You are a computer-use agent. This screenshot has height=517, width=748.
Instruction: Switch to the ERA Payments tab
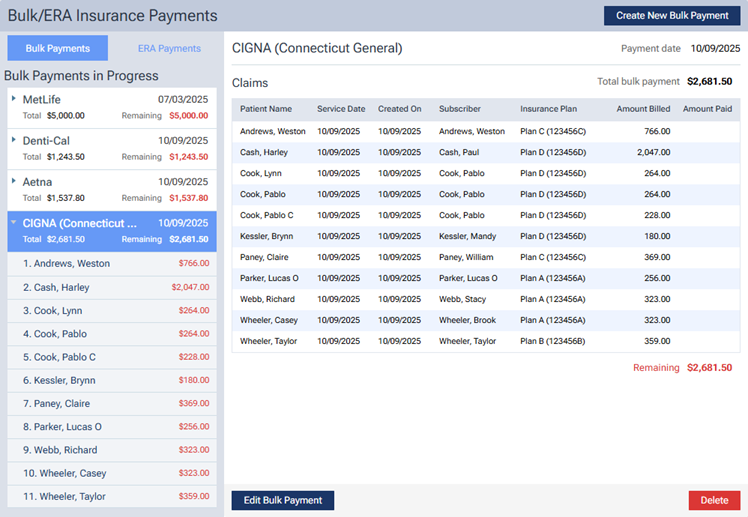[x=169, y=48]
